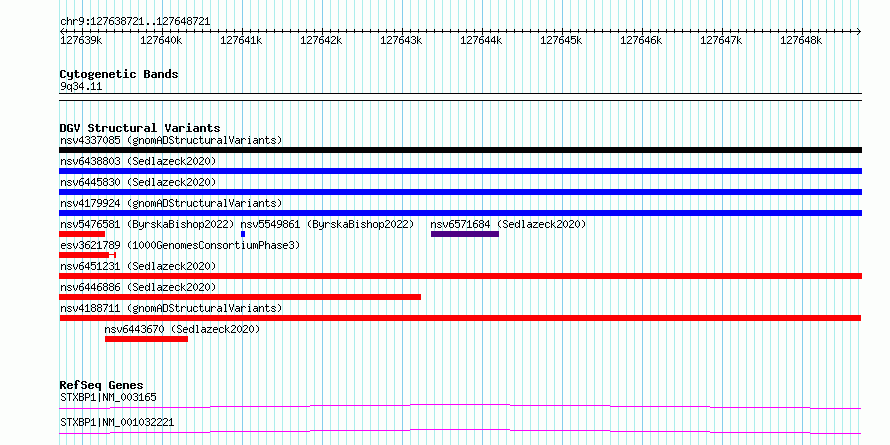Open nsv6451231 (Sedlazeck2020) label
The width and height of the screenshot is (890, 445).
coord(138,266)
